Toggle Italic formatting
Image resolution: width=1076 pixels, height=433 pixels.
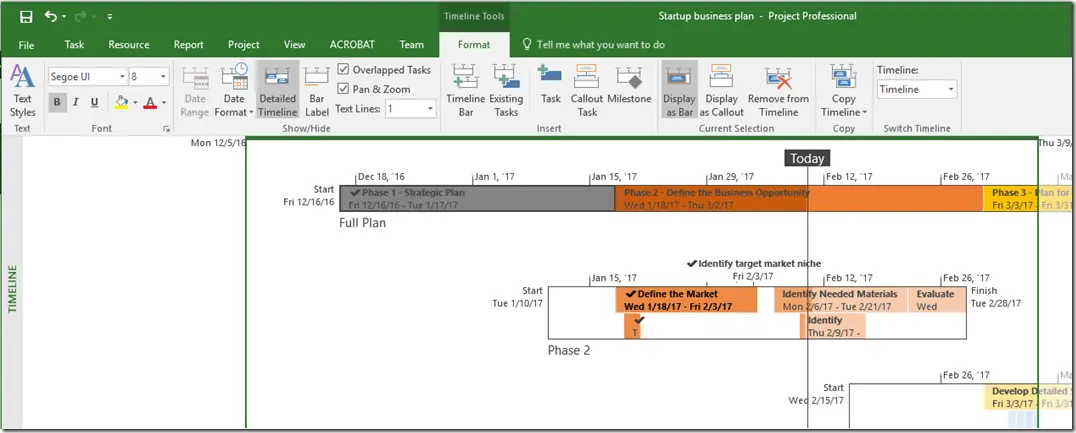pos(75,103)
